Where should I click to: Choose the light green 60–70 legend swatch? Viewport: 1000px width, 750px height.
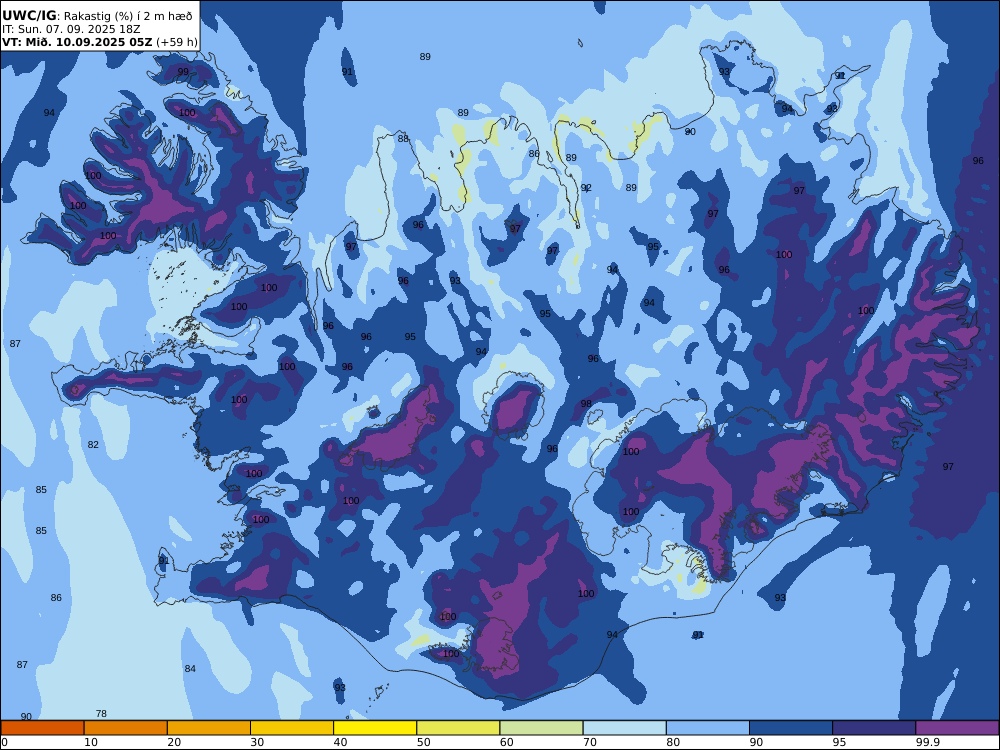(x=541, y=728)
